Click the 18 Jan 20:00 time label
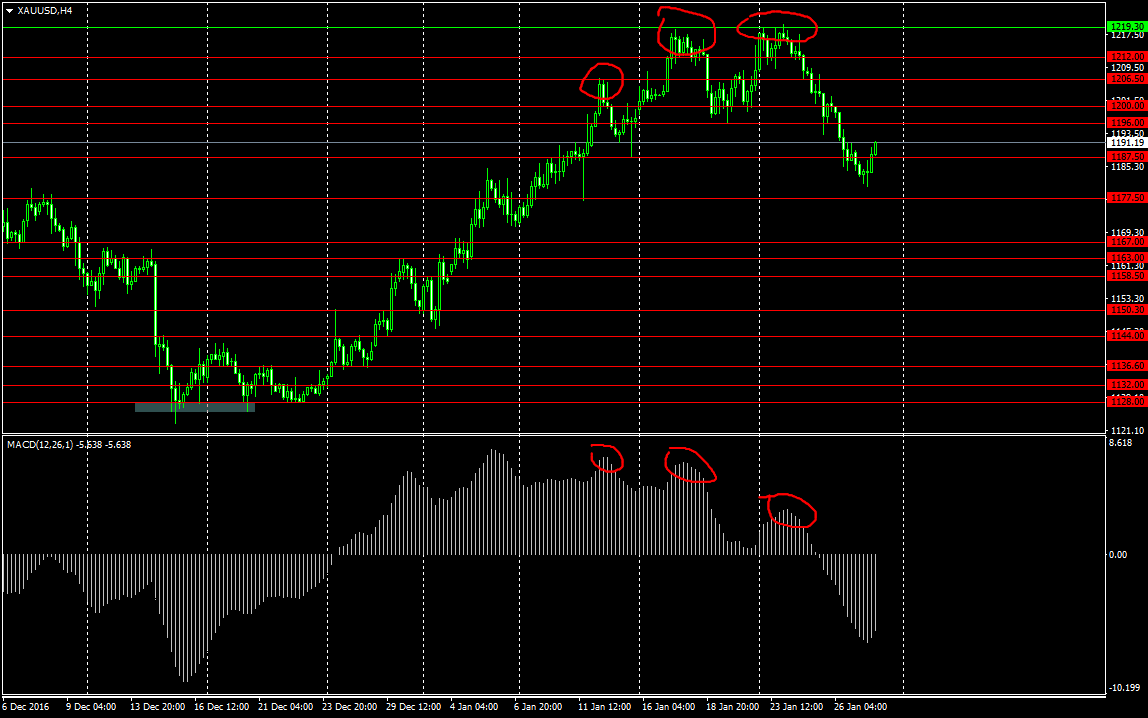This screenshot has height=718, width=1148. (732, 707)
